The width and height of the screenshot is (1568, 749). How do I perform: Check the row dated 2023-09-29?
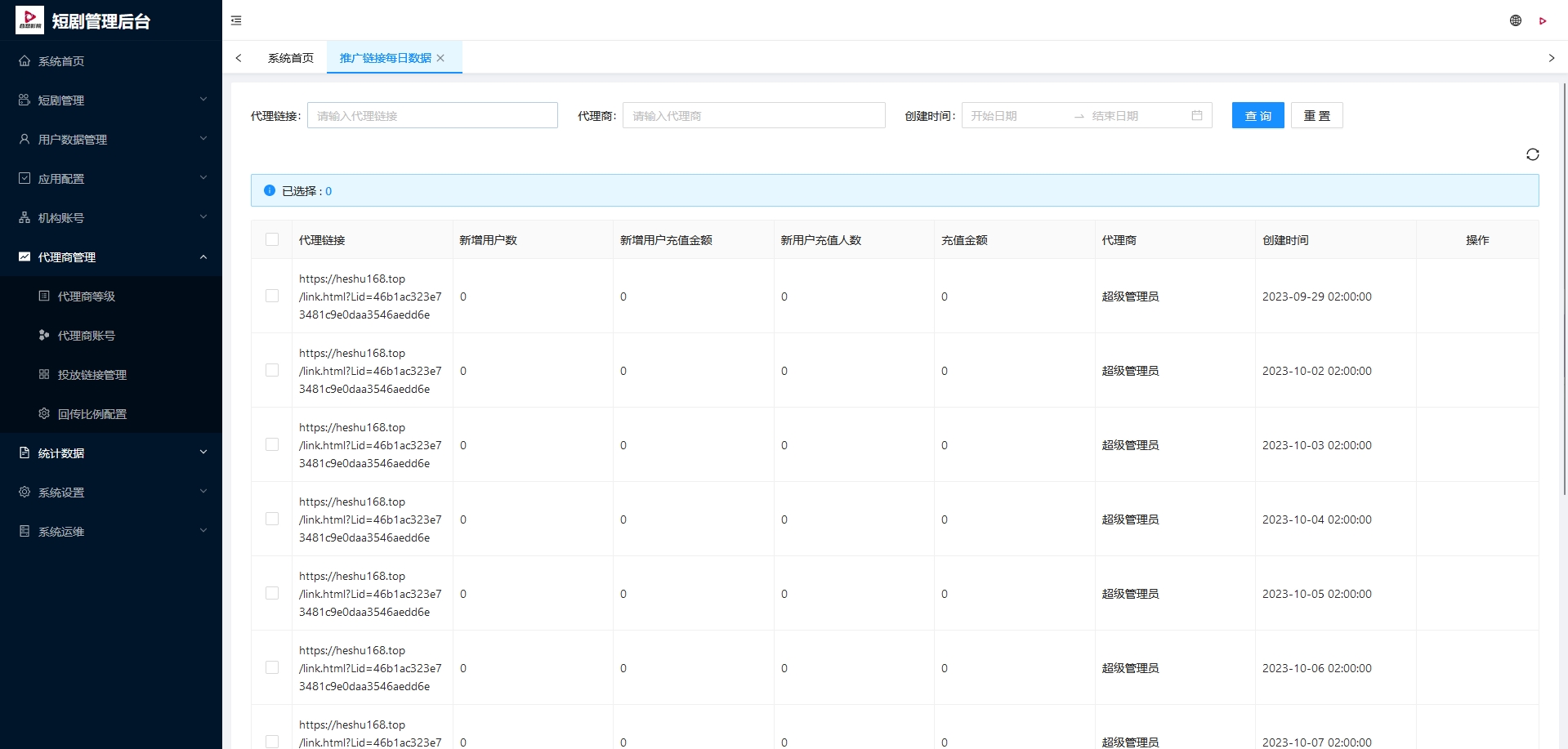(272, 296)
